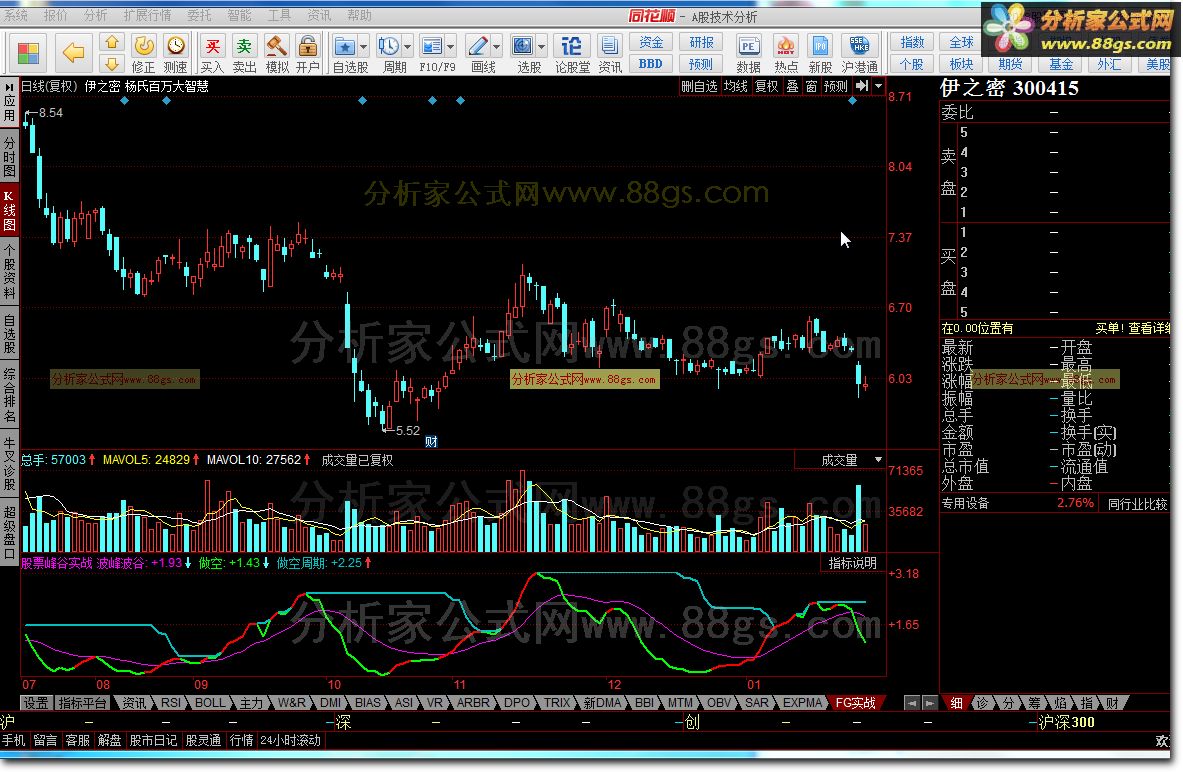Toggle the 应用 sidebar panel
1183x772 pixels.
pyautogui.click(x=9, y=102)
